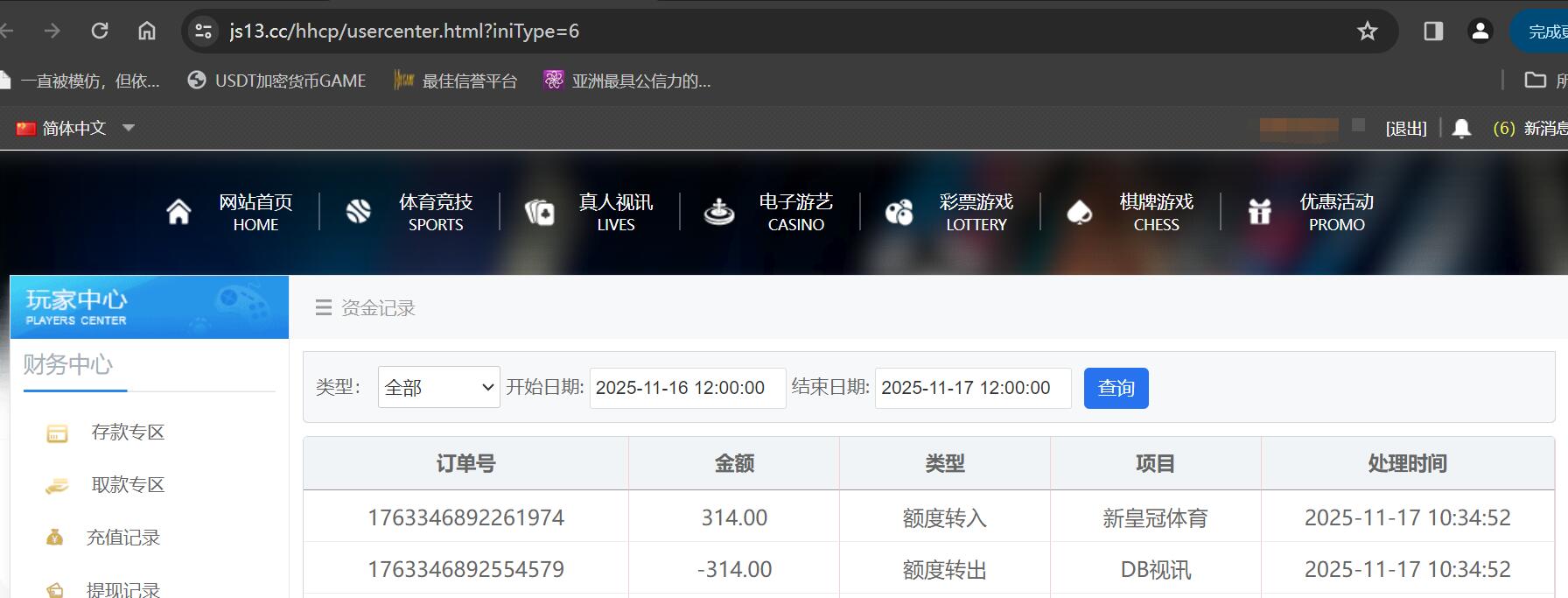Click the 项目 column header

tap(1155, 464)
